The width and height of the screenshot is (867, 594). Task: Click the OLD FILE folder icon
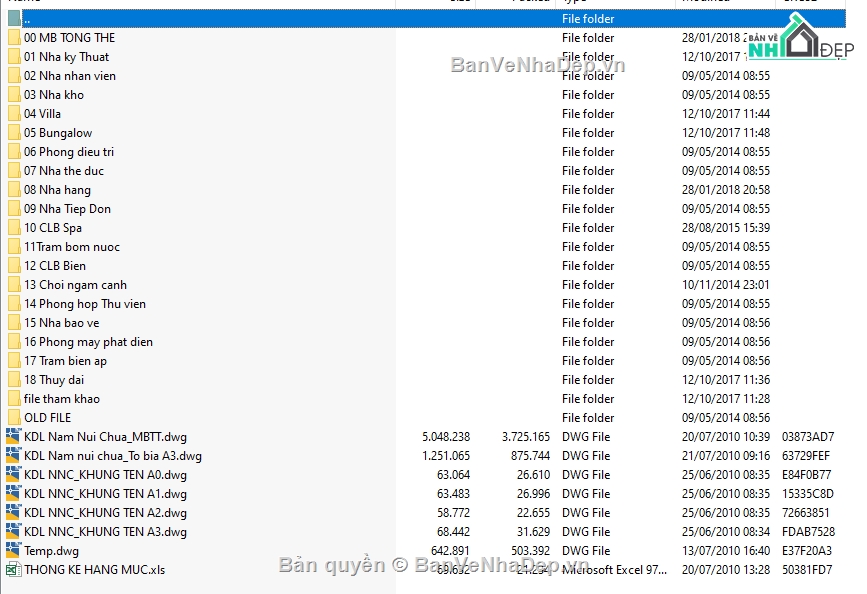coord(13,418)
